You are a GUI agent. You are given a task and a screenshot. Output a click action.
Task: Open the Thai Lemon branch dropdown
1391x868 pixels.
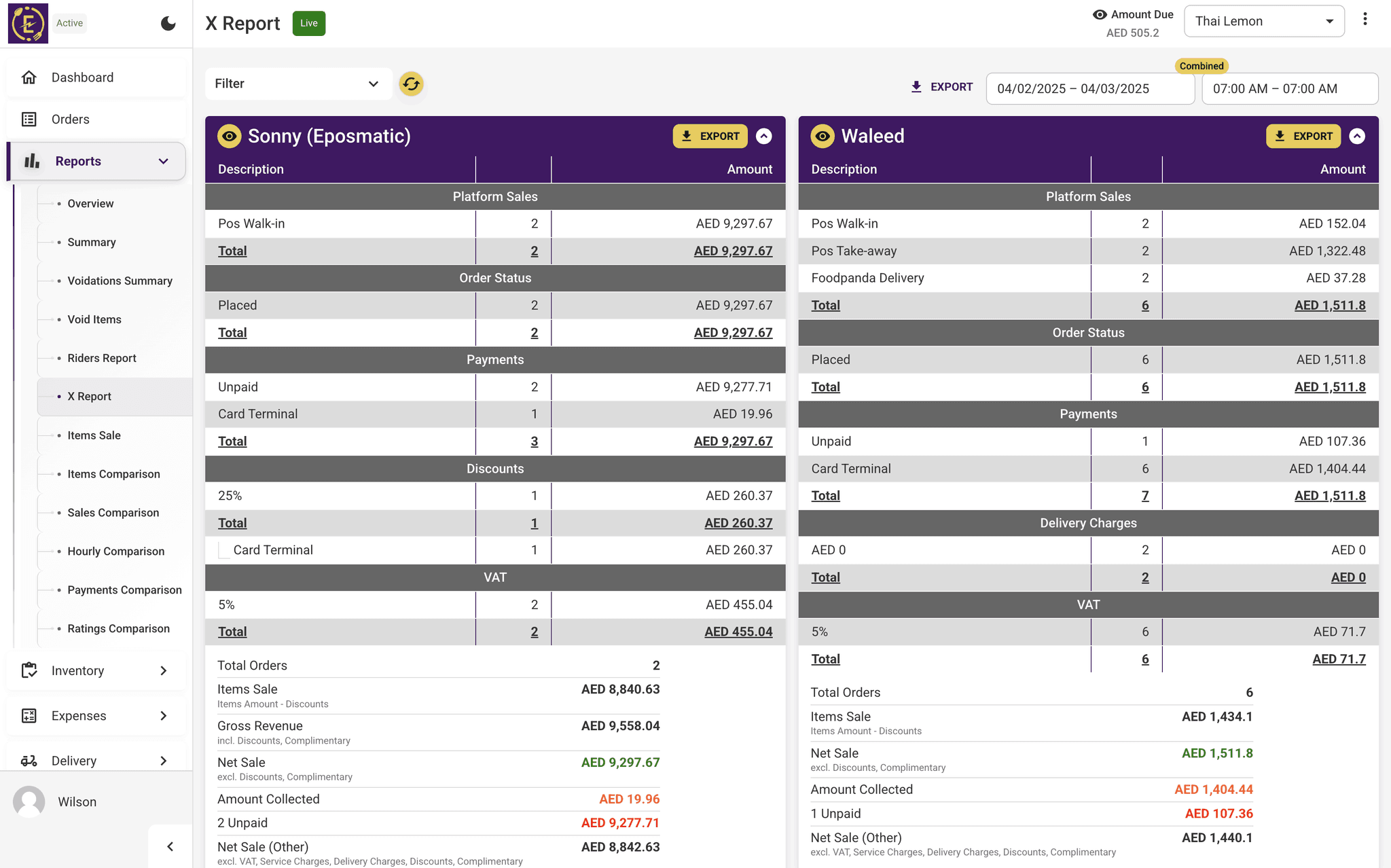(1263, 21)
